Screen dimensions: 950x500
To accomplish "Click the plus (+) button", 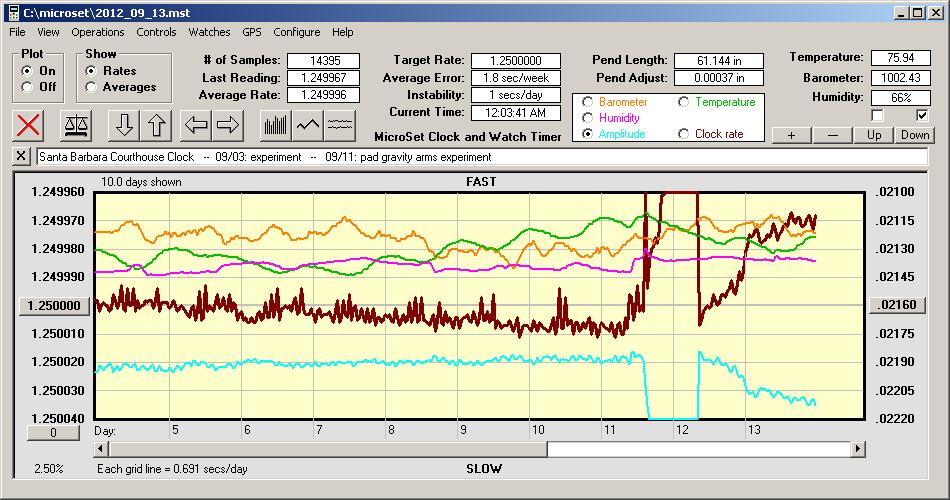I will tap(791, 135).
